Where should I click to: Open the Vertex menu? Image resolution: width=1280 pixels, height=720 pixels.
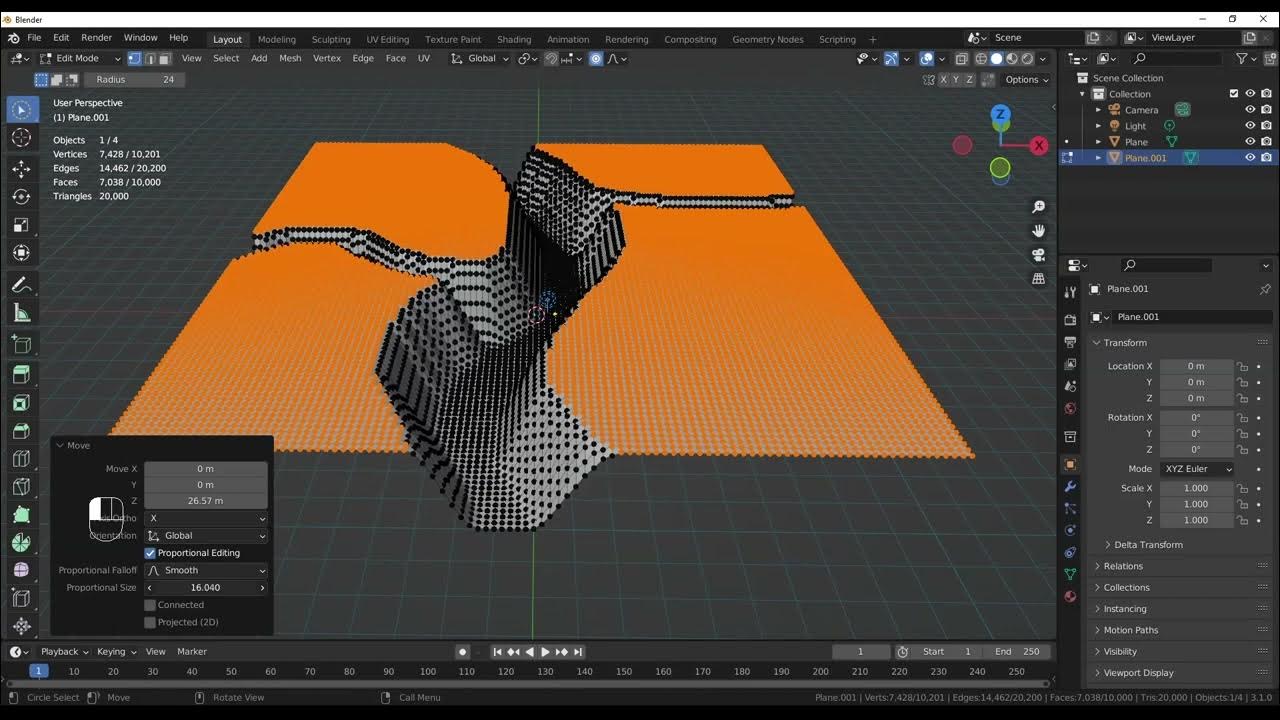pyautogui.click(x=327, y=58)
